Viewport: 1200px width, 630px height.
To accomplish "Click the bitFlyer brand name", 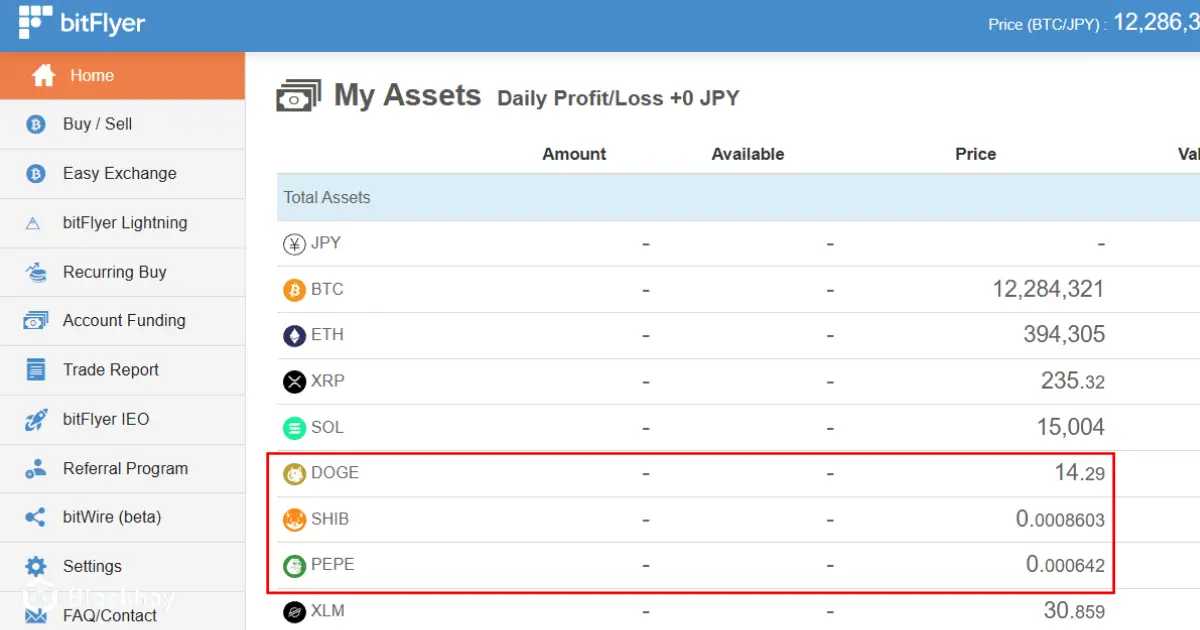I will [x=103, y=23].
